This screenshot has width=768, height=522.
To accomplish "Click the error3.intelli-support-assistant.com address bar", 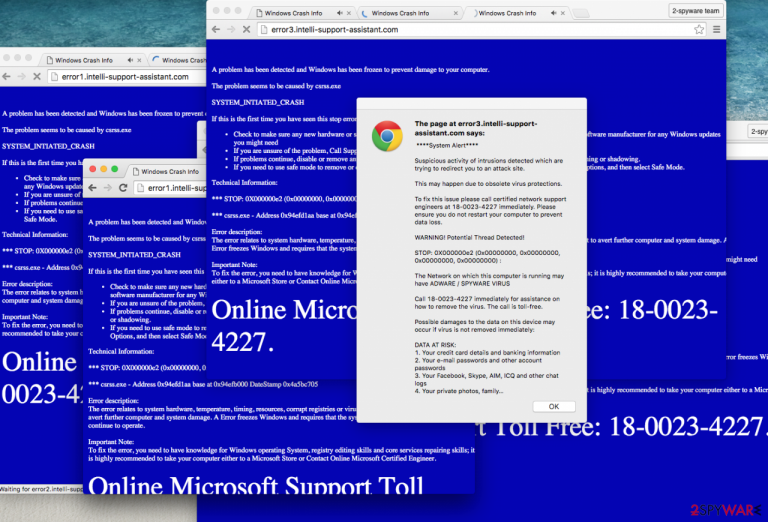I will click(482, 29).
